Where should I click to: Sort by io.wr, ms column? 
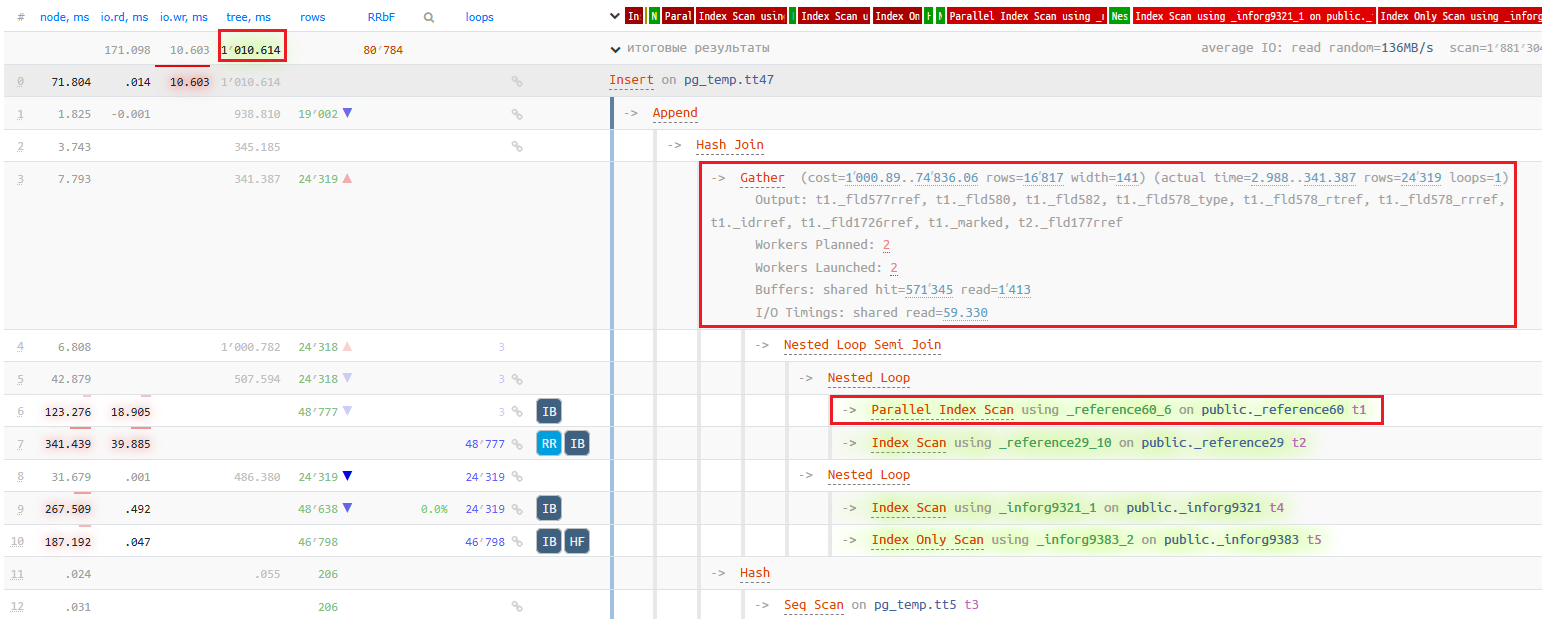pyautogui.click(x=184, y=17)
